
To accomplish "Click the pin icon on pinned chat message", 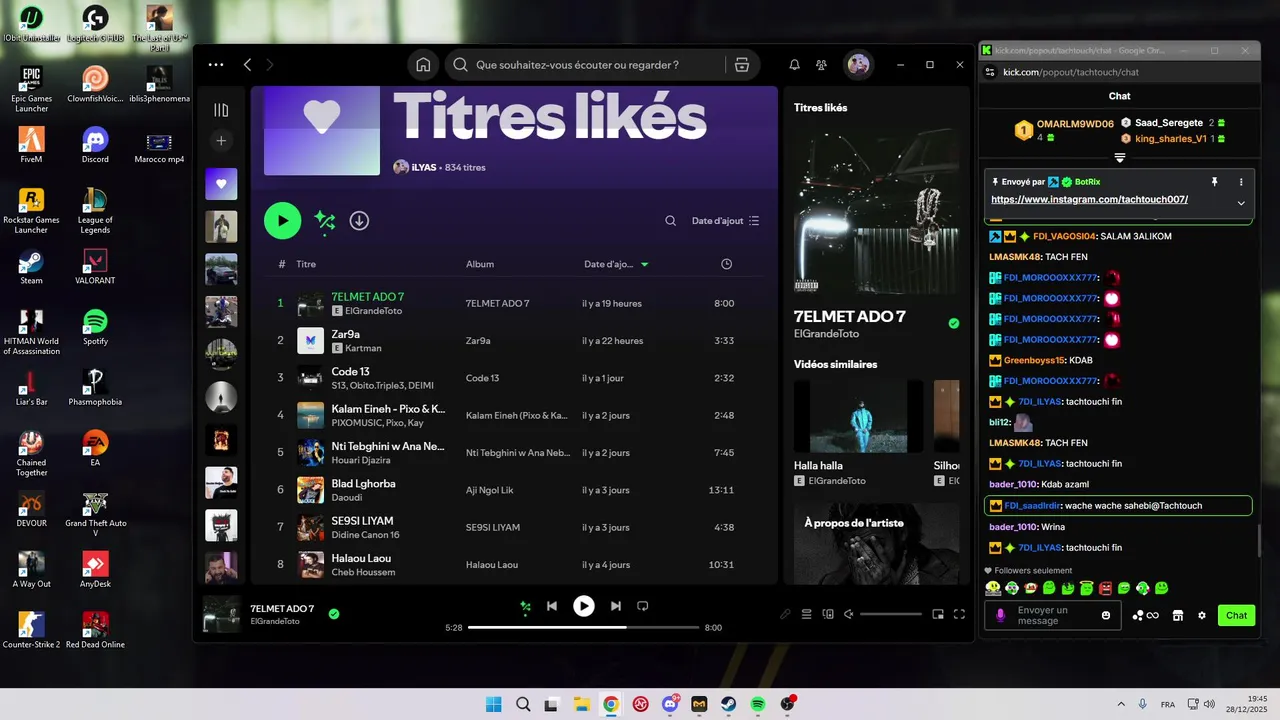I will coord(1215,182).
